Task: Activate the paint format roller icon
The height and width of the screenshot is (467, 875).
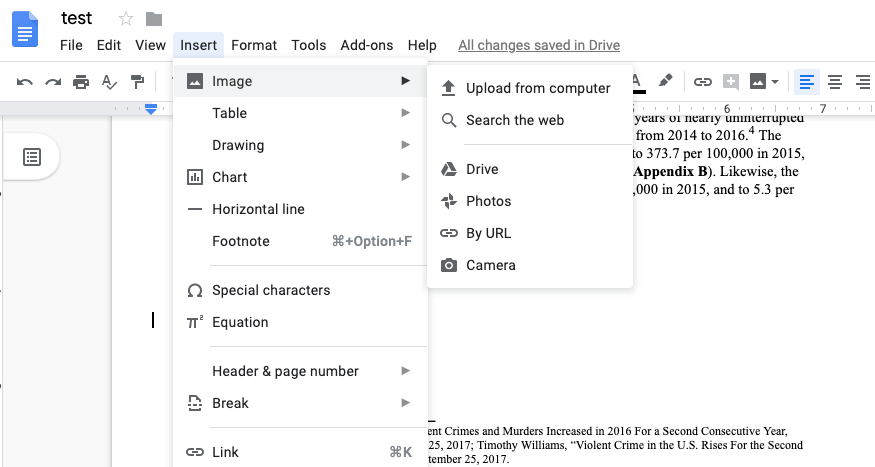Action: 137,81
